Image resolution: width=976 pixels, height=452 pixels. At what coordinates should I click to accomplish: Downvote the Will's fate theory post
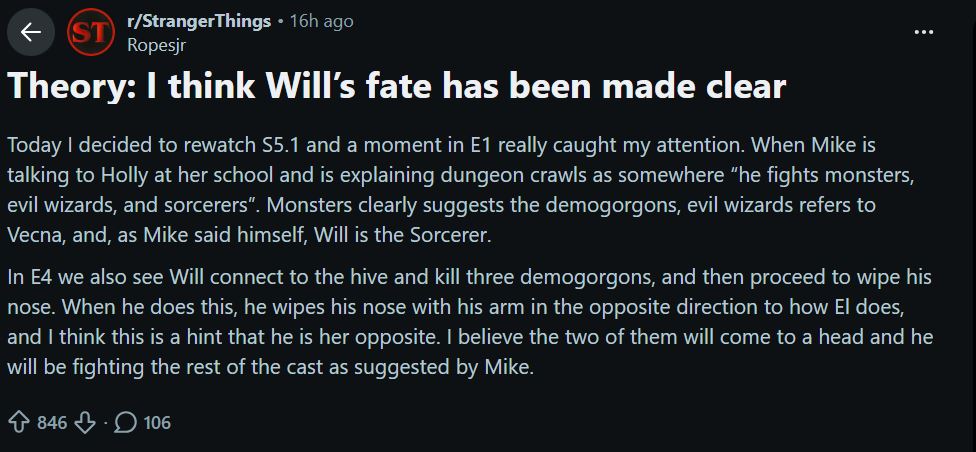point(86,422)
